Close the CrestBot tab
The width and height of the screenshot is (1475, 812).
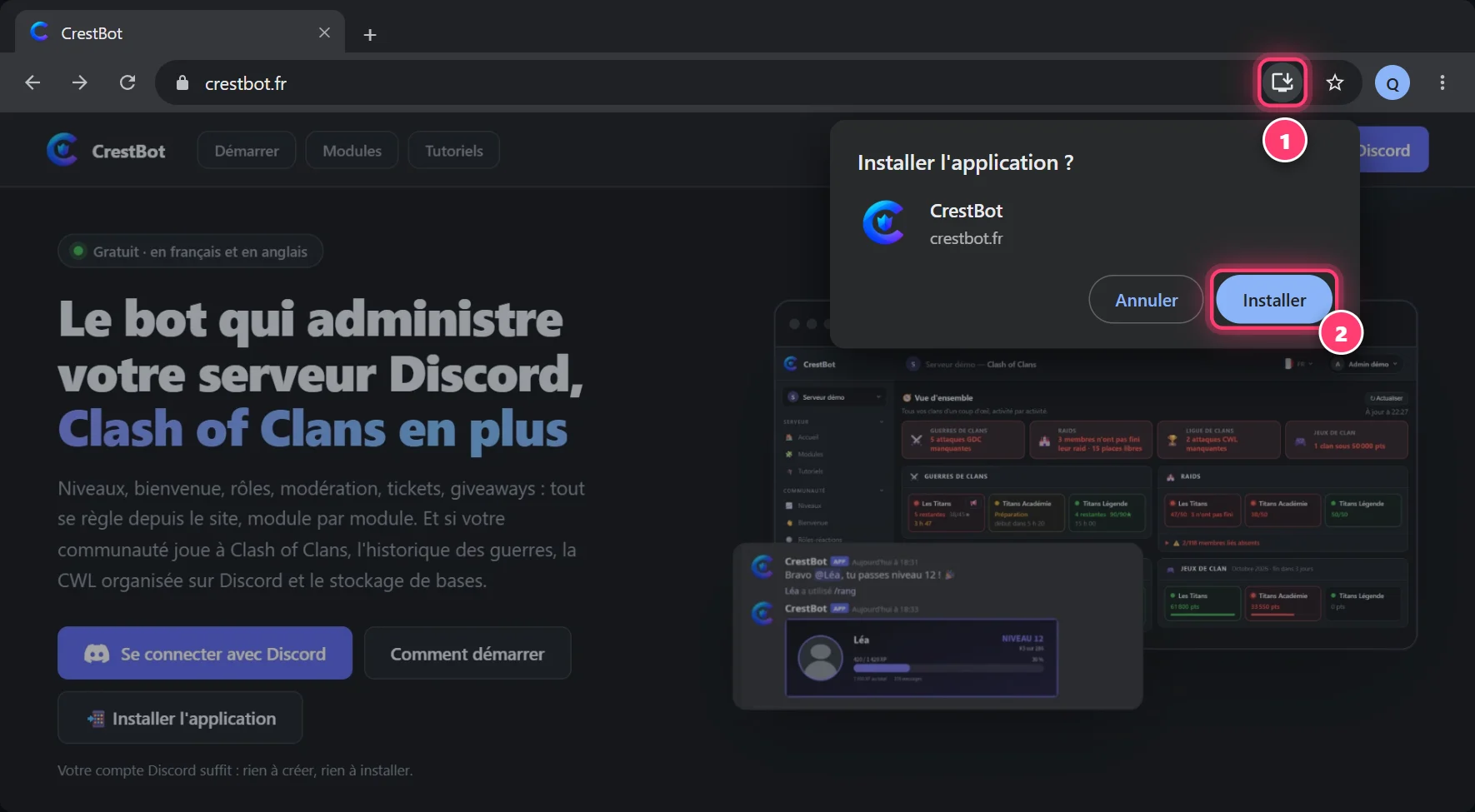pos(324,32)
